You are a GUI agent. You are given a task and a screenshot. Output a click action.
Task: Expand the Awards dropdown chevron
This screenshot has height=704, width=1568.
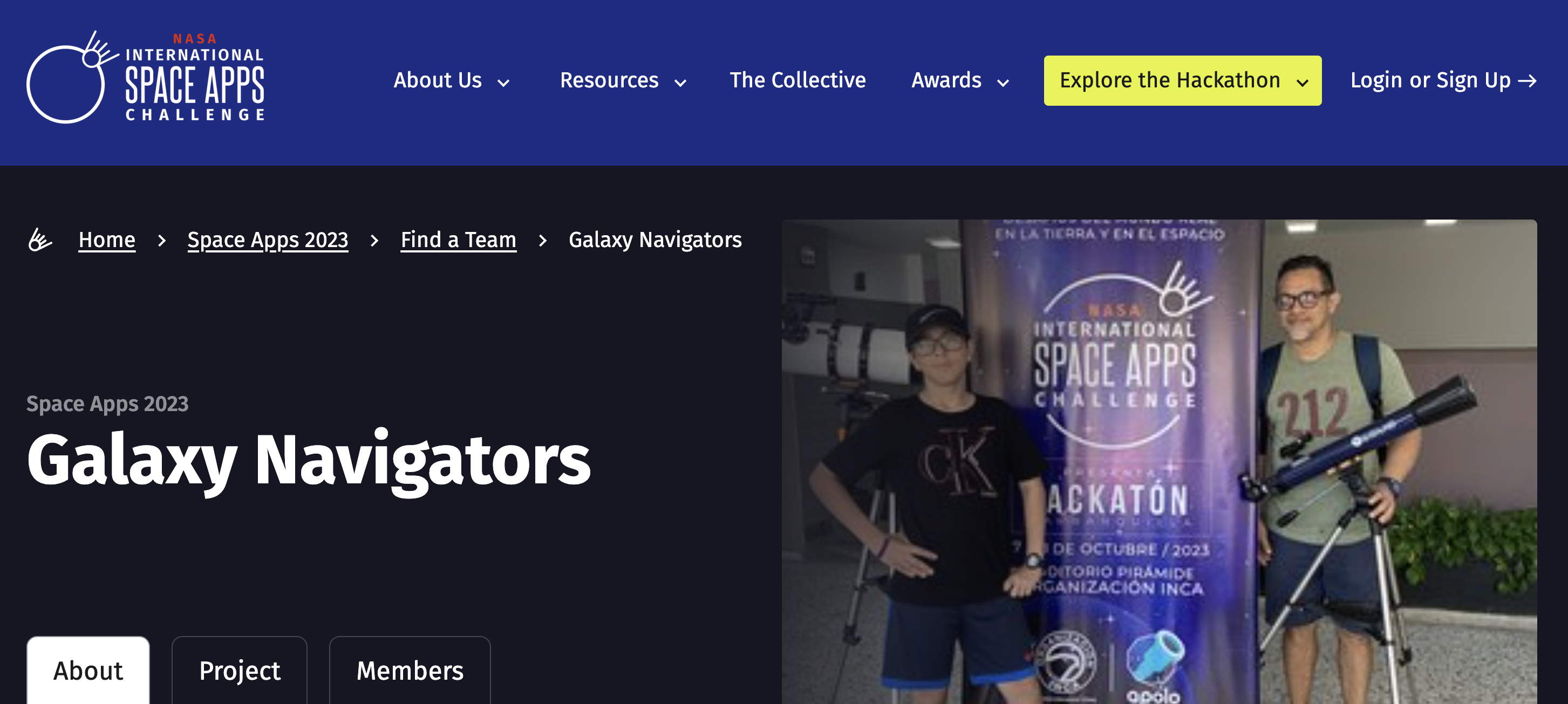click(x=1003, y=83)
